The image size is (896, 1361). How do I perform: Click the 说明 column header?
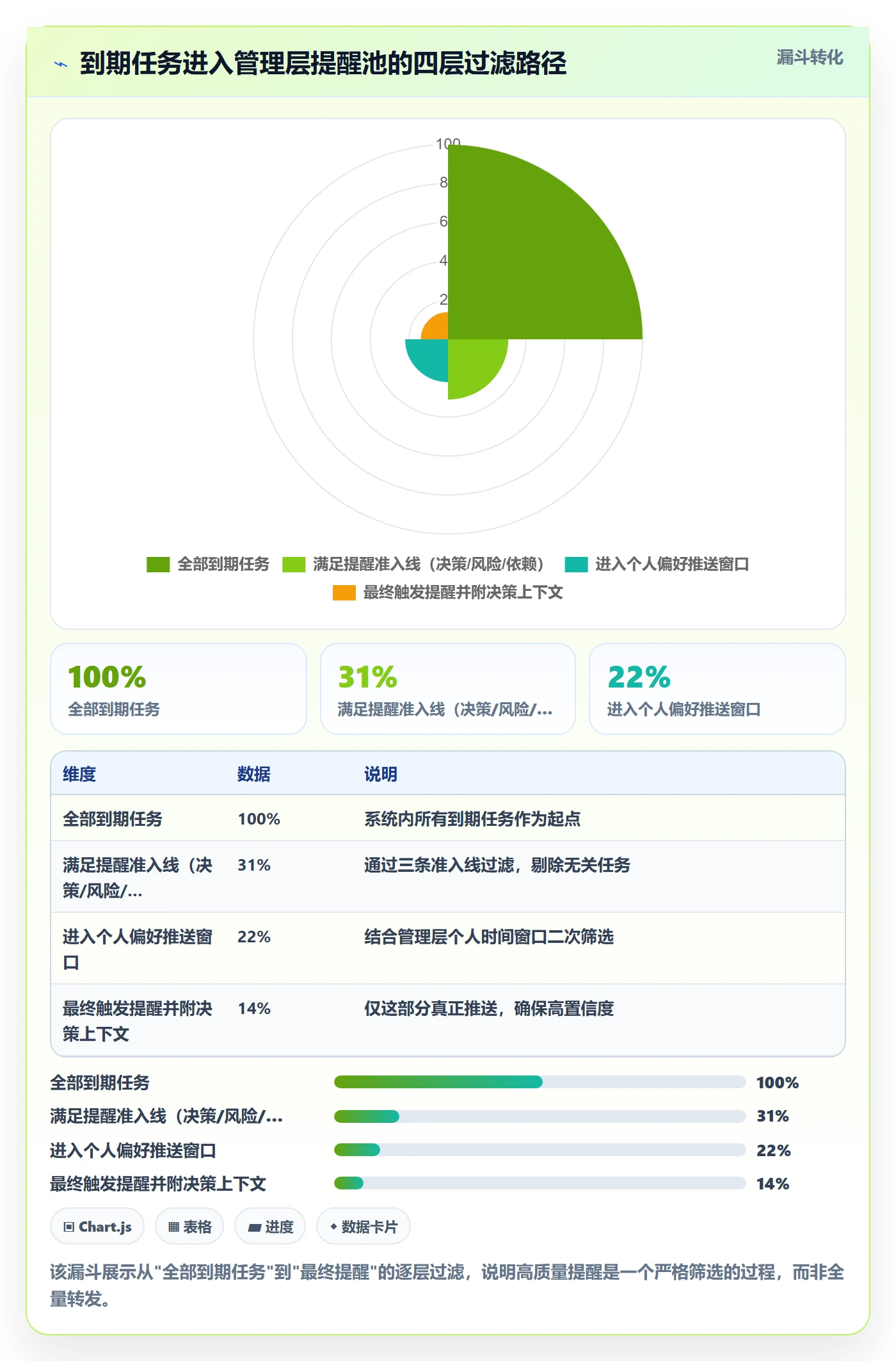pos(381,774)
